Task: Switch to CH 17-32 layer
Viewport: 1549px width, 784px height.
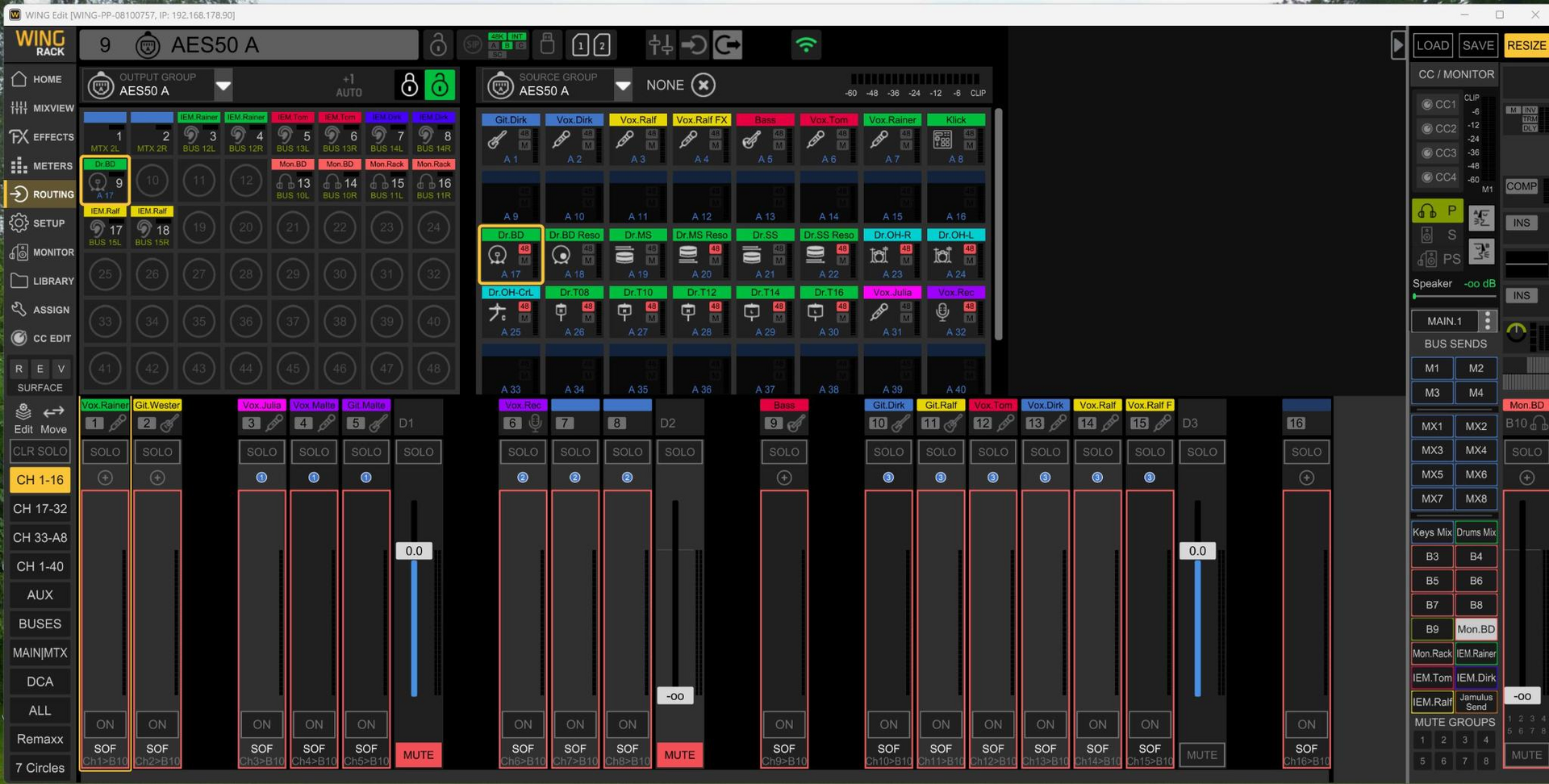Action: coord(40,509)
